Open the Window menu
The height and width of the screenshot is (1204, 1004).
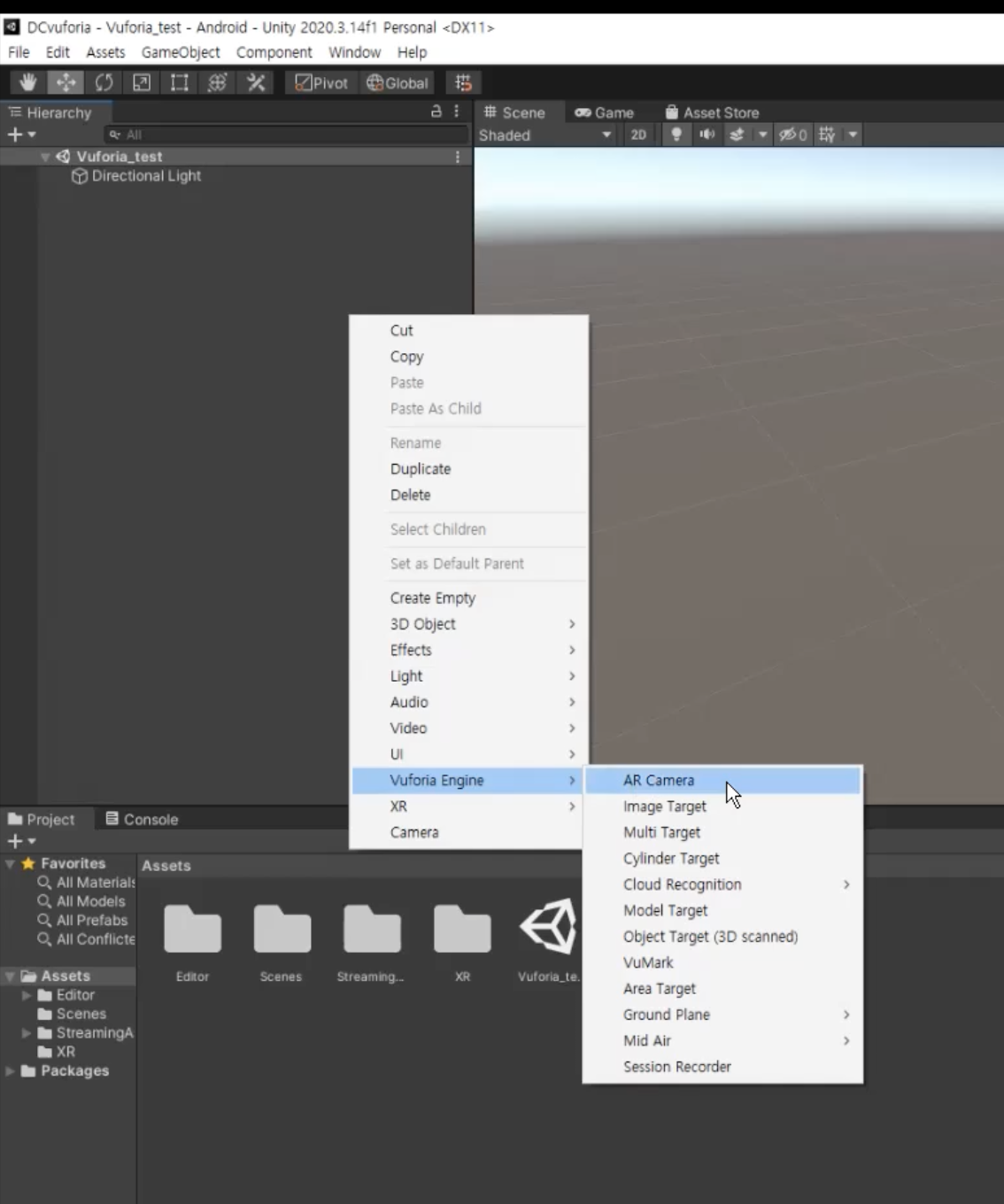[354, 52]
